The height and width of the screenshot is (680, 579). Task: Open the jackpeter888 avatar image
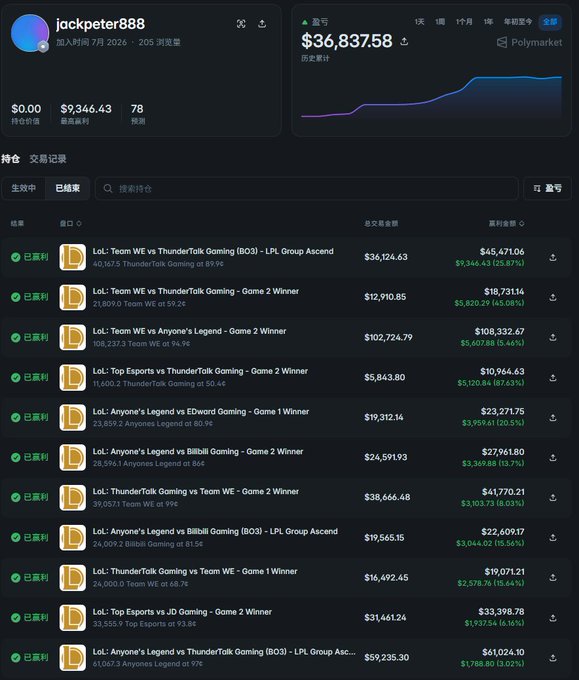click(29, 33)
